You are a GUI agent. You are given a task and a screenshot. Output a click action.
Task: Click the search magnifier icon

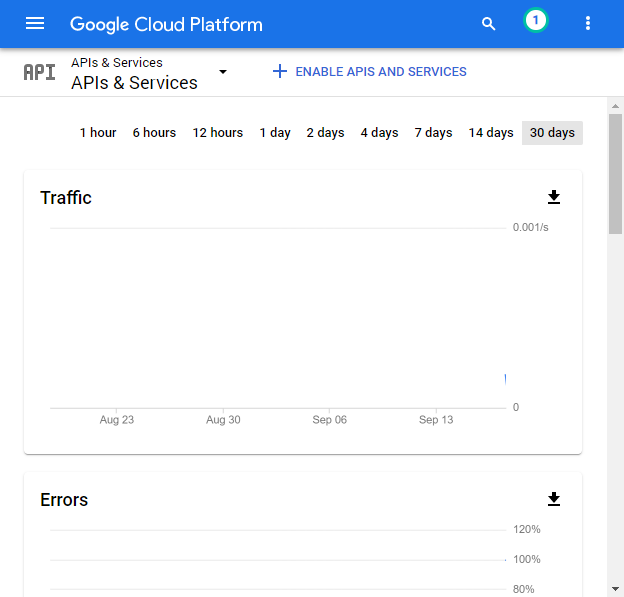488,24
